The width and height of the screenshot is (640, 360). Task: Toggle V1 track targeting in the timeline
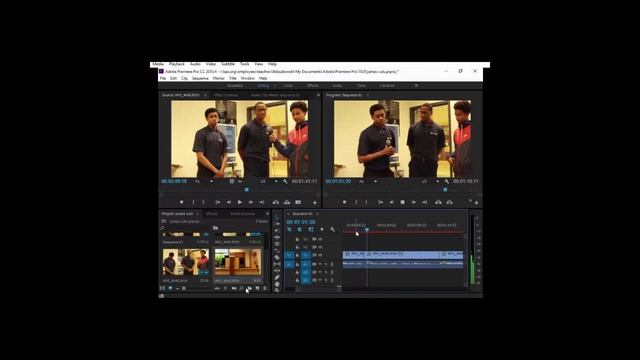click(x=306, y=255)
